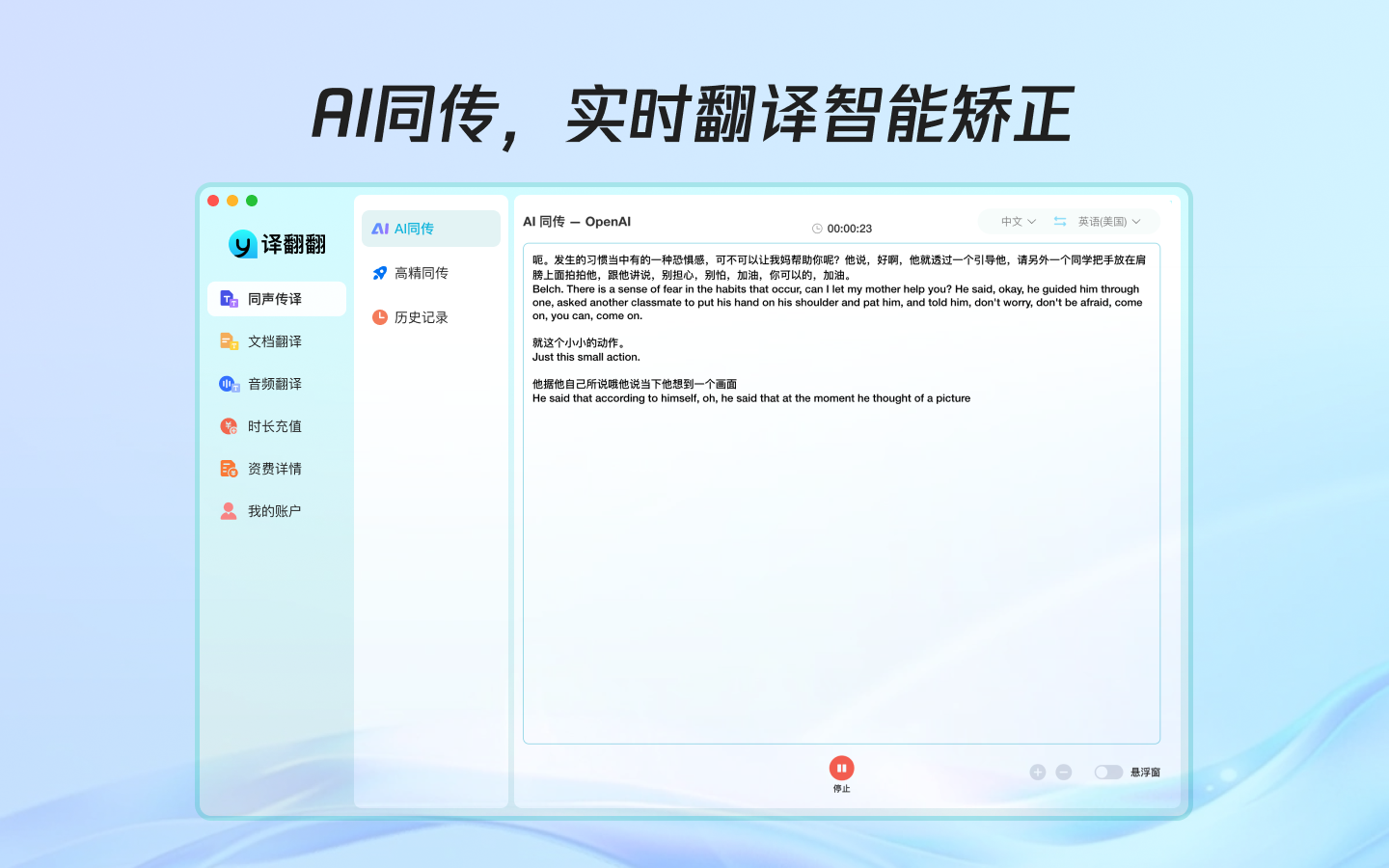Click the clock icon for 历史记录
The image size is (1389, 868).
(380, 317)
